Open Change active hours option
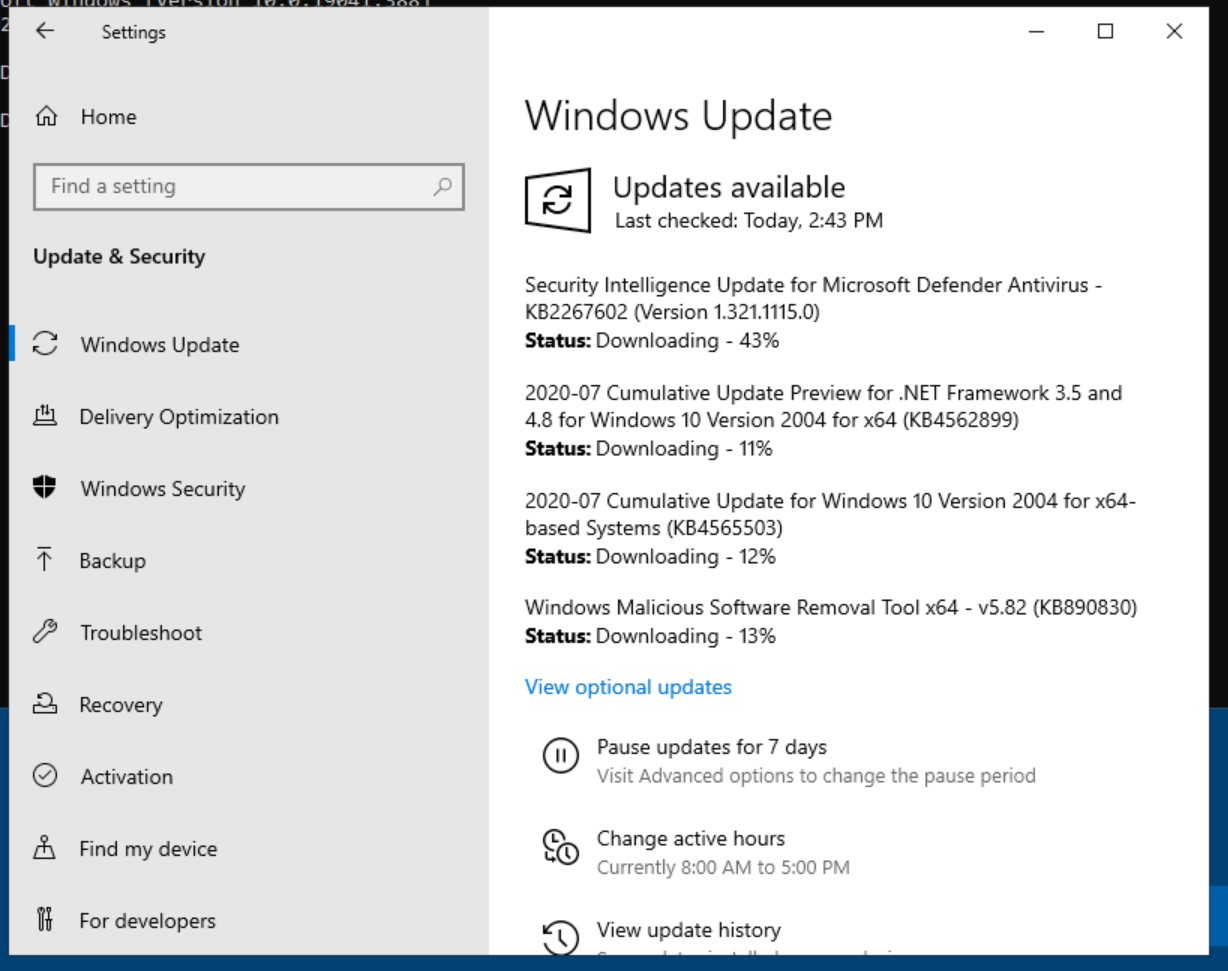Image resolution: width=1228 pixels, height=971 pixels. (691, 838)
